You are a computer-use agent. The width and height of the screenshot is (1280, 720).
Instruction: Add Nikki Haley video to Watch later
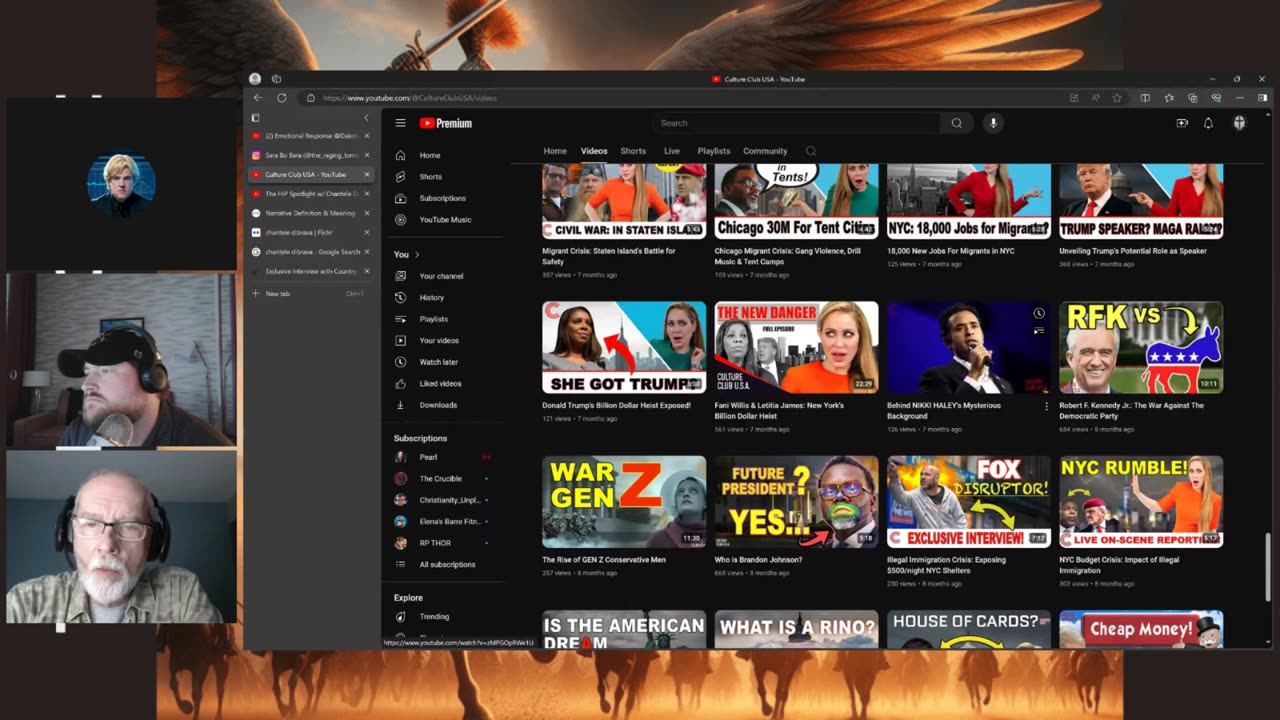tap(1039, 313)
